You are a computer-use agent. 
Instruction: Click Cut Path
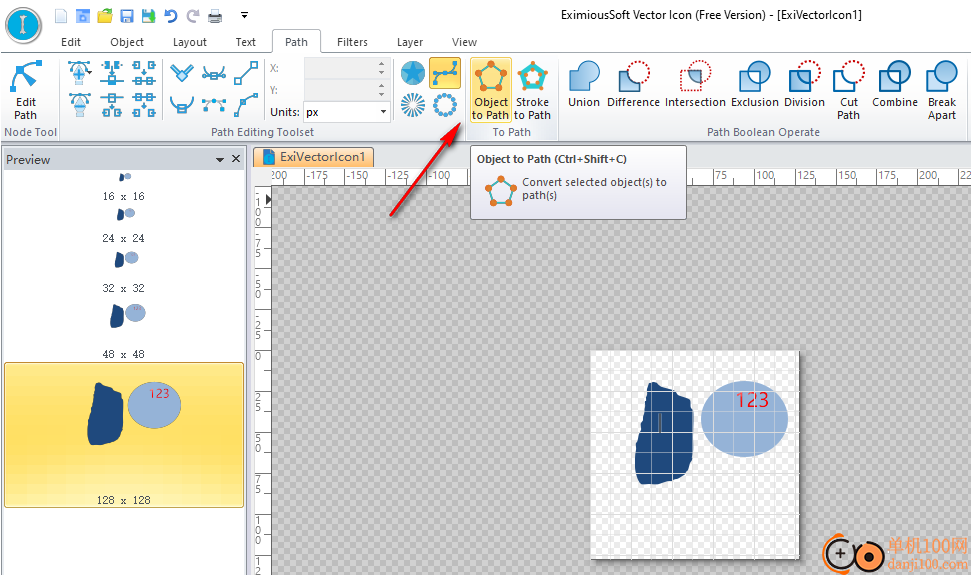pyautogui.click(x=848, y=90)
